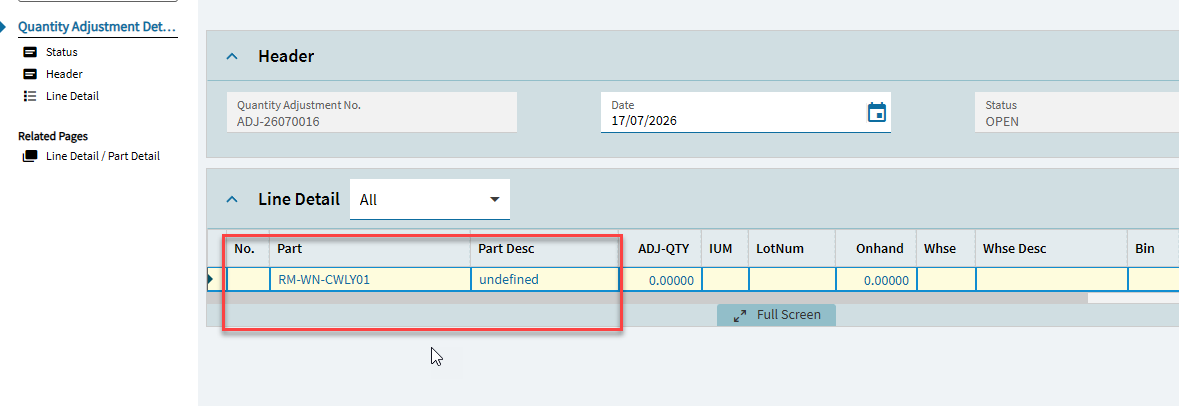The height and width of the screenshot is (406, 1179).
Task: Open Line Detail / Part Detail related page
Action: tap(103, 156)
